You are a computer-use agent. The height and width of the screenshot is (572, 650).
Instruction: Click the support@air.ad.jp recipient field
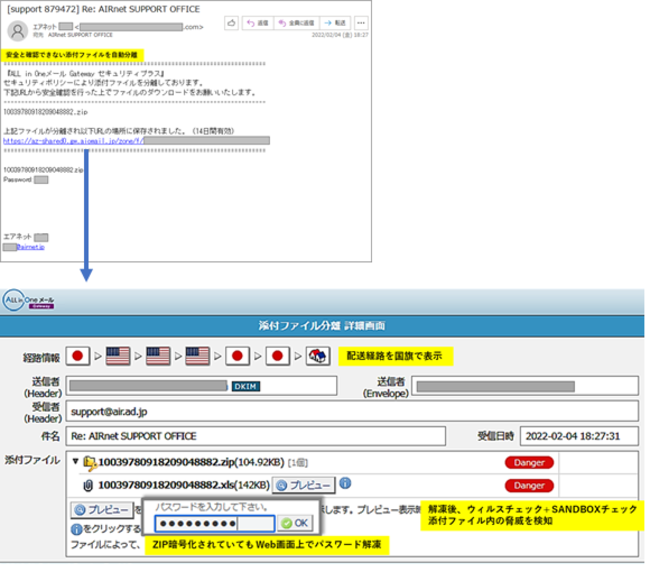(x=352, y=412)
